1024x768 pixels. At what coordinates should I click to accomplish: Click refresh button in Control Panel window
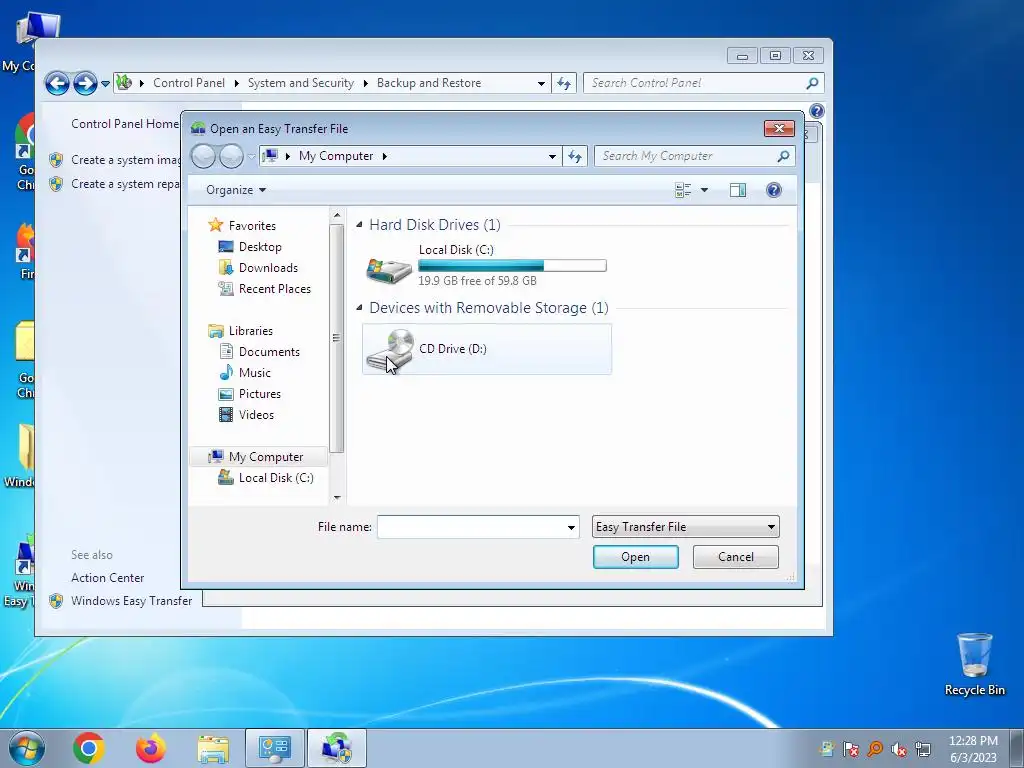(x=564, y=84)
